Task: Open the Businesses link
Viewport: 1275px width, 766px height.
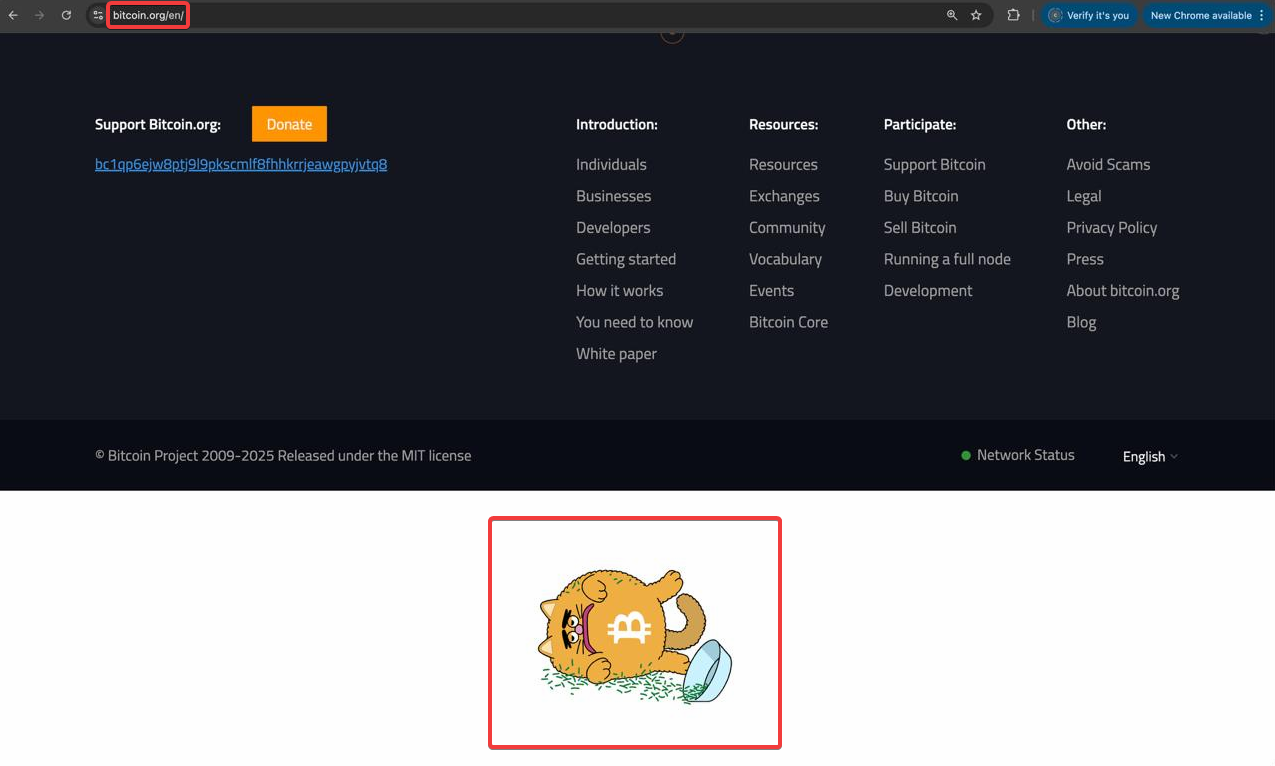Action: pyautogui.click(x=613, y=196)
